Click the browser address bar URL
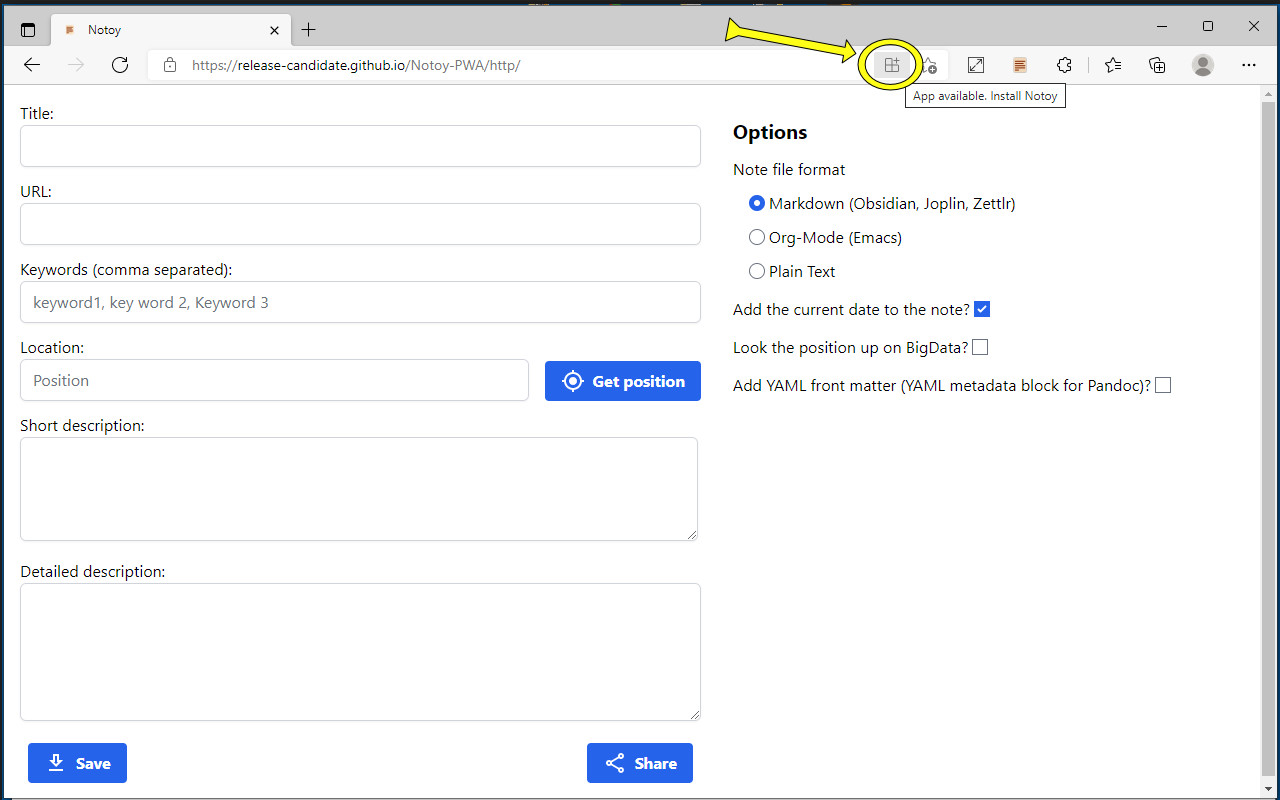Image resolution: width=1280 pixels, height=800 pixels. (356, 65)
